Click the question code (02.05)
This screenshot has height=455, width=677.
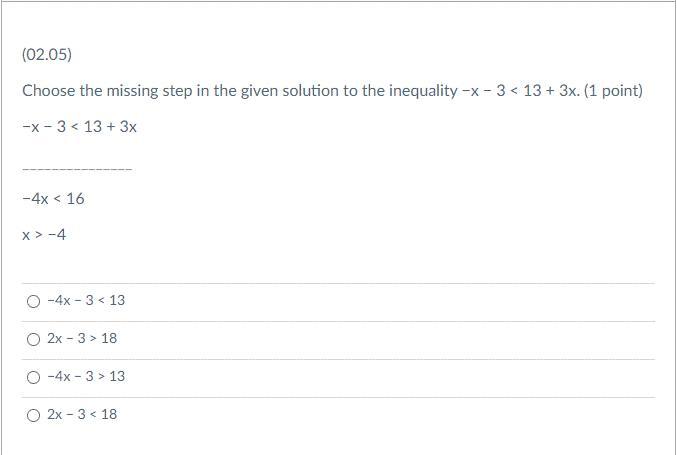[x=46, y=54]
